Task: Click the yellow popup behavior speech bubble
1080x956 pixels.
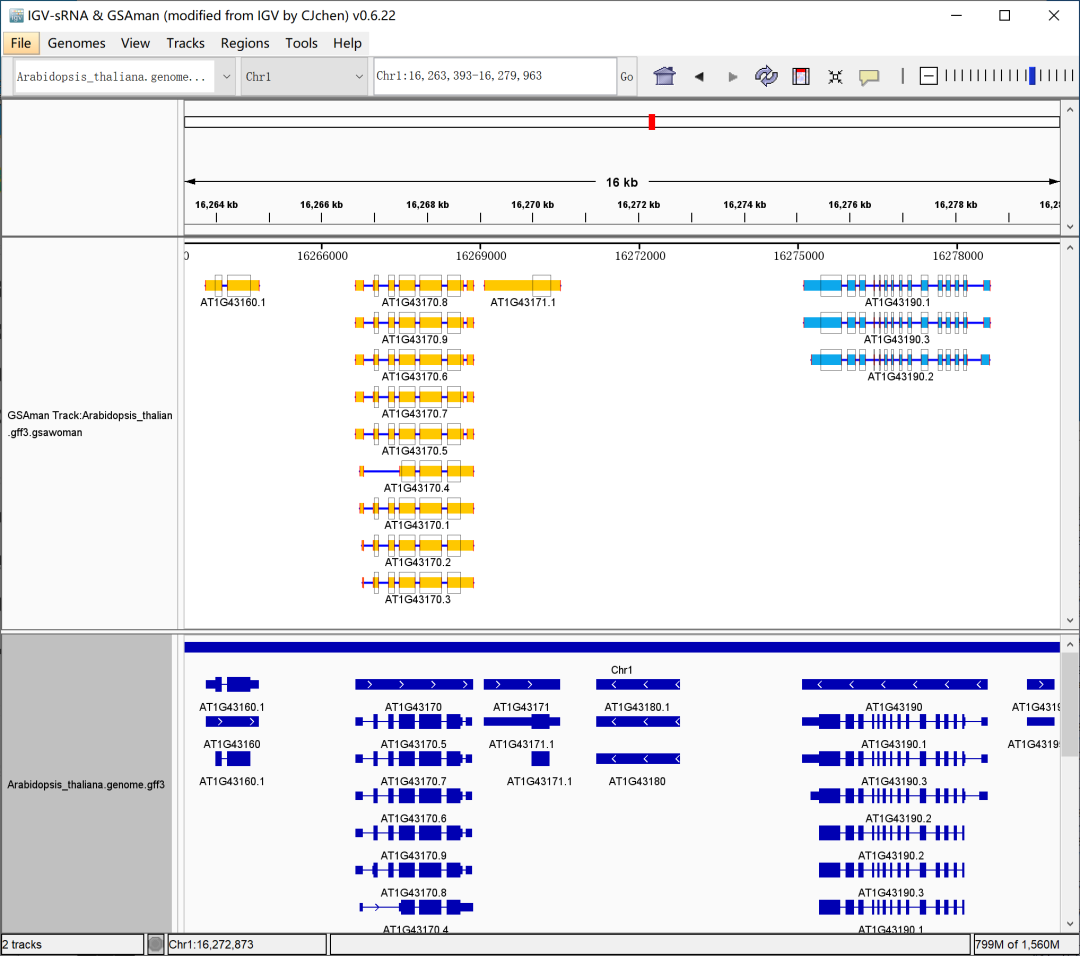Action: point(869,77)
